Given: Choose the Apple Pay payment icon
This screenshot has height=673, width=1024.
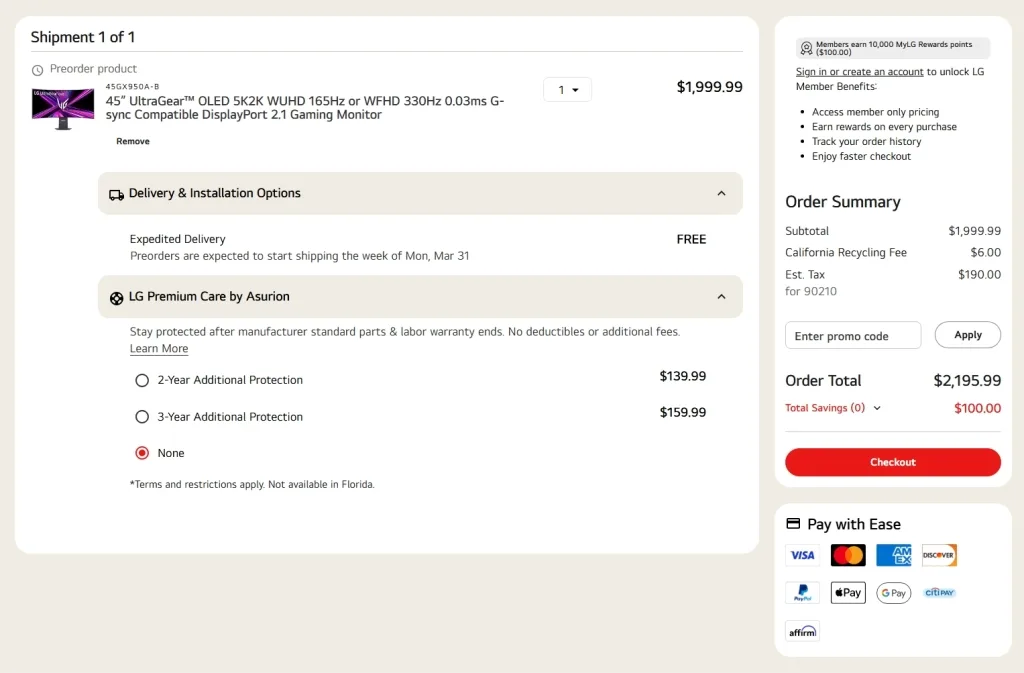Looking at the screenshot, I should 847,592.
